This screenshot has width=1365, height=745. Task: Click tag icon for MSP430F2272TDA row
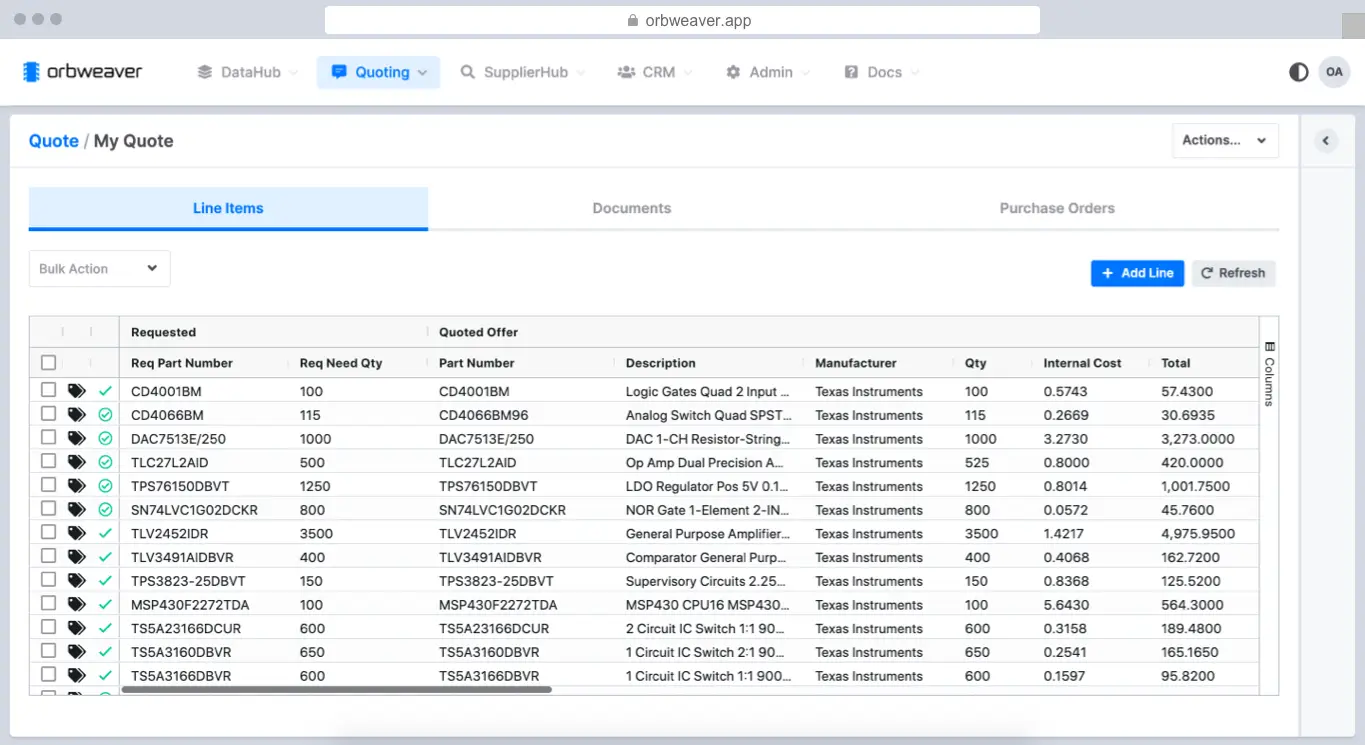pos(77,605)
